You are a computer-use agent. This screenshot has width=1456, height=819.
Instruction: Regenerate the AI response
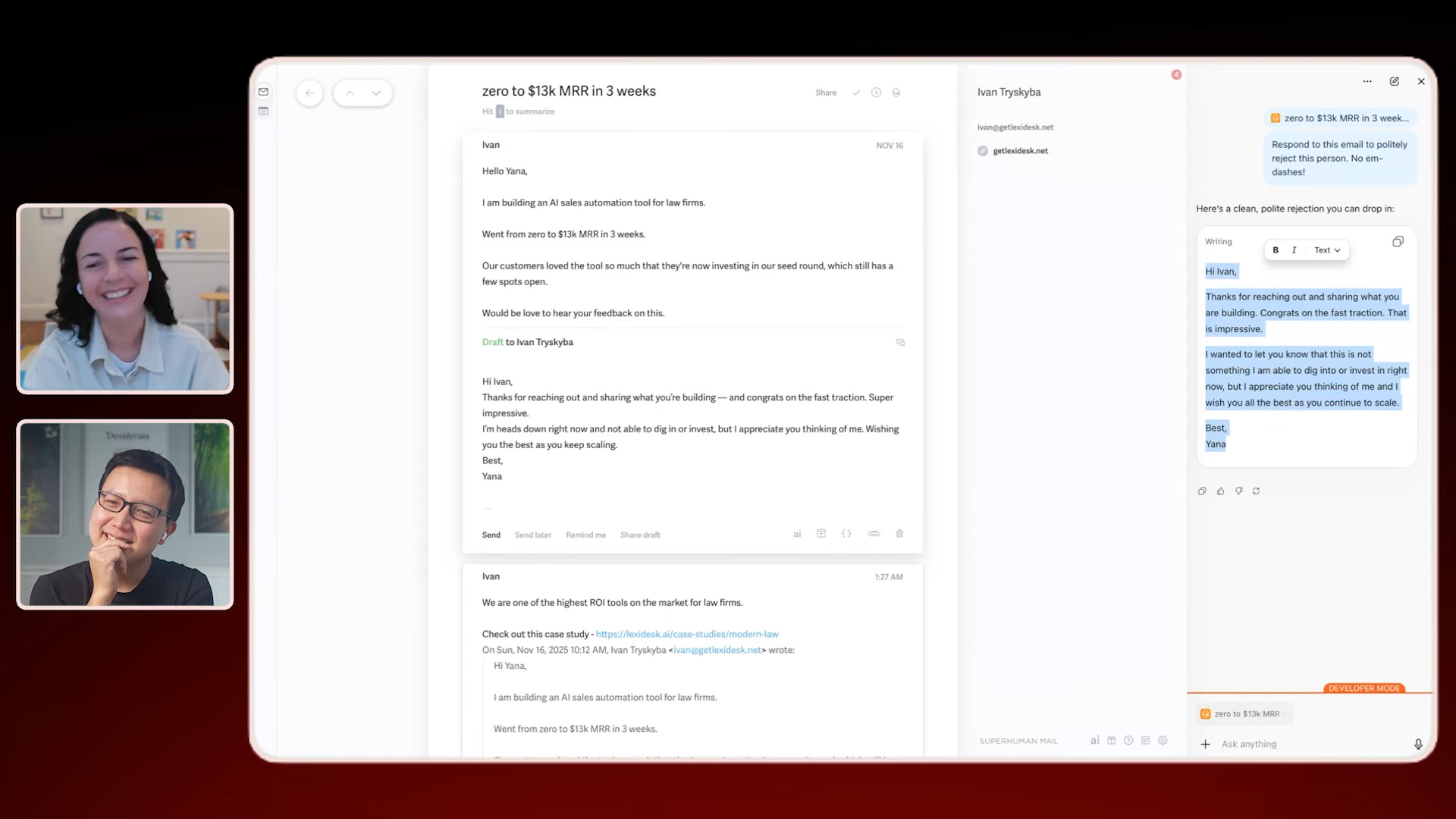tap(1257, 491)
